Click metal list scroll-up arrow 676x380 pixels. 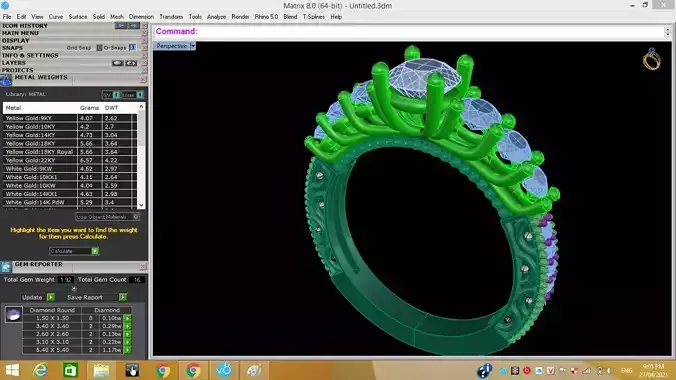click(141, 107)
